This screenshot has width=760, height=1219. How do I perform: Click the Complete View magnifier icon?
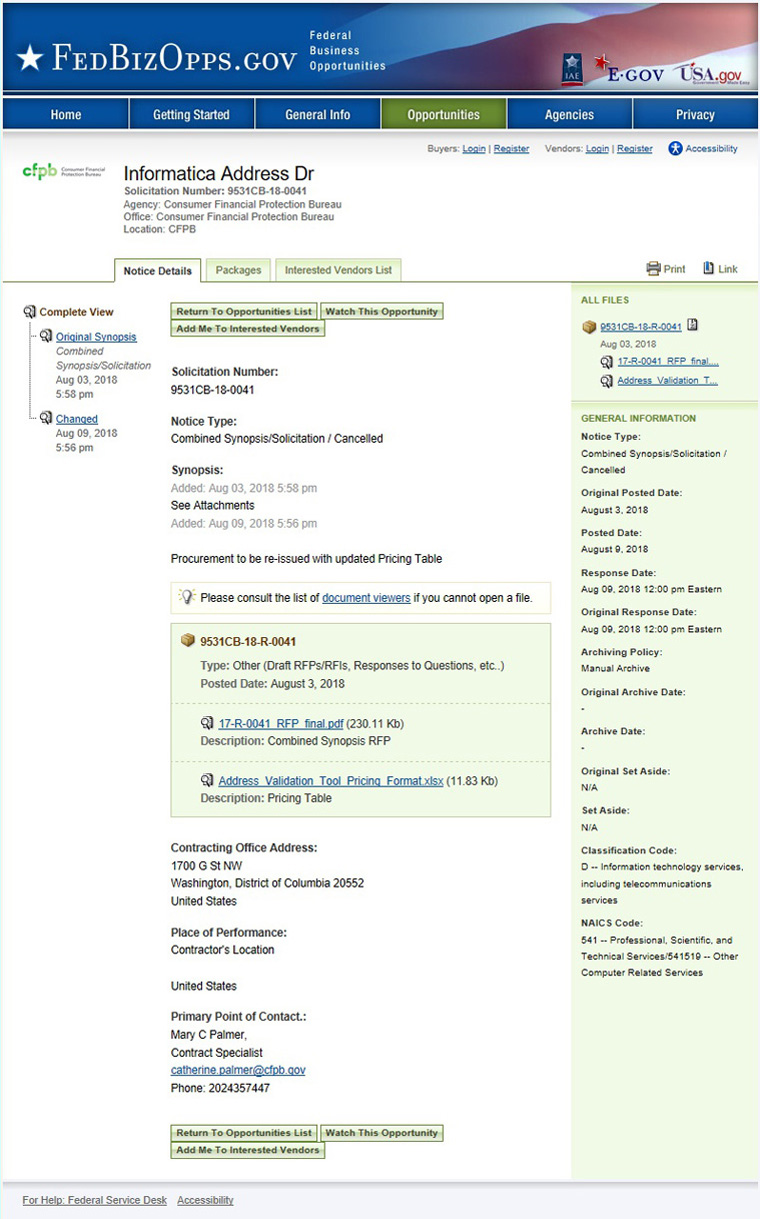point(29,312)
